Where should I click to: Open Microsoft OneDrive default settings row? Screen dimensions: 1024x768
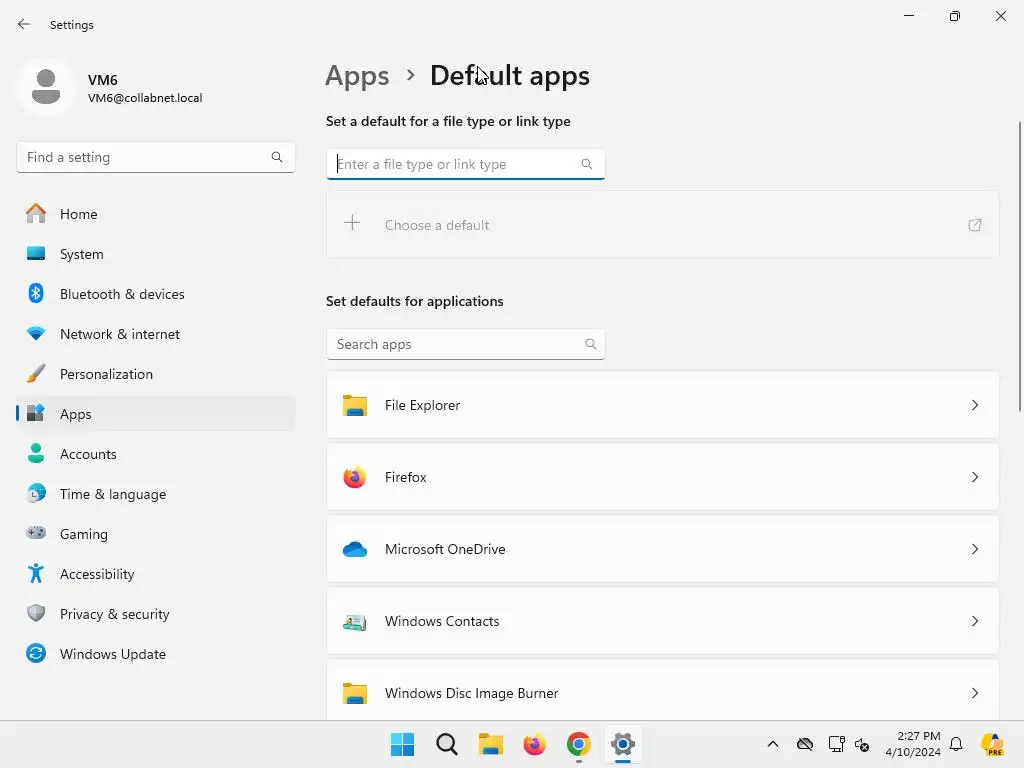[x=662, y=549]
